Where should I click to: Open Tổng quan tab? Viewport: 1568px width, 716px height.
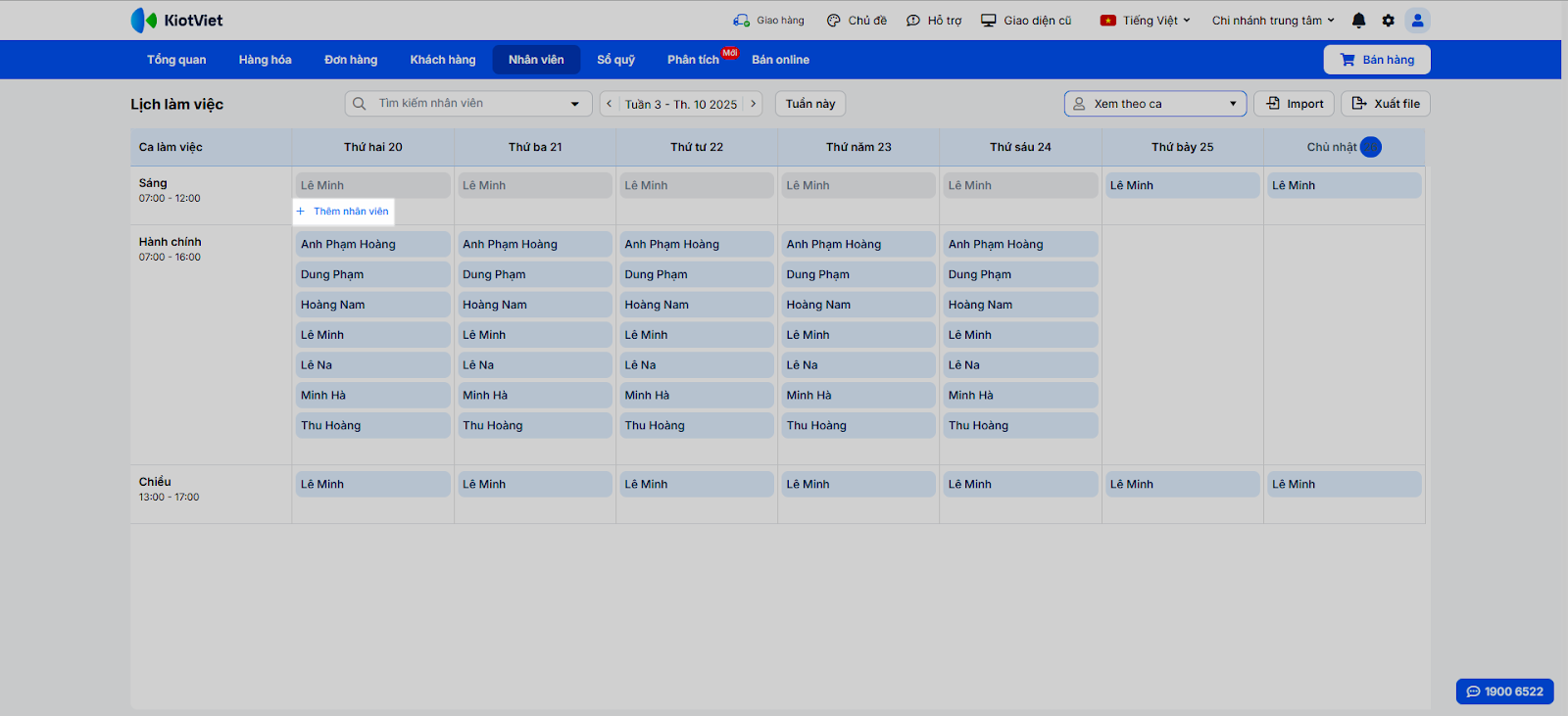coord(176,60)
